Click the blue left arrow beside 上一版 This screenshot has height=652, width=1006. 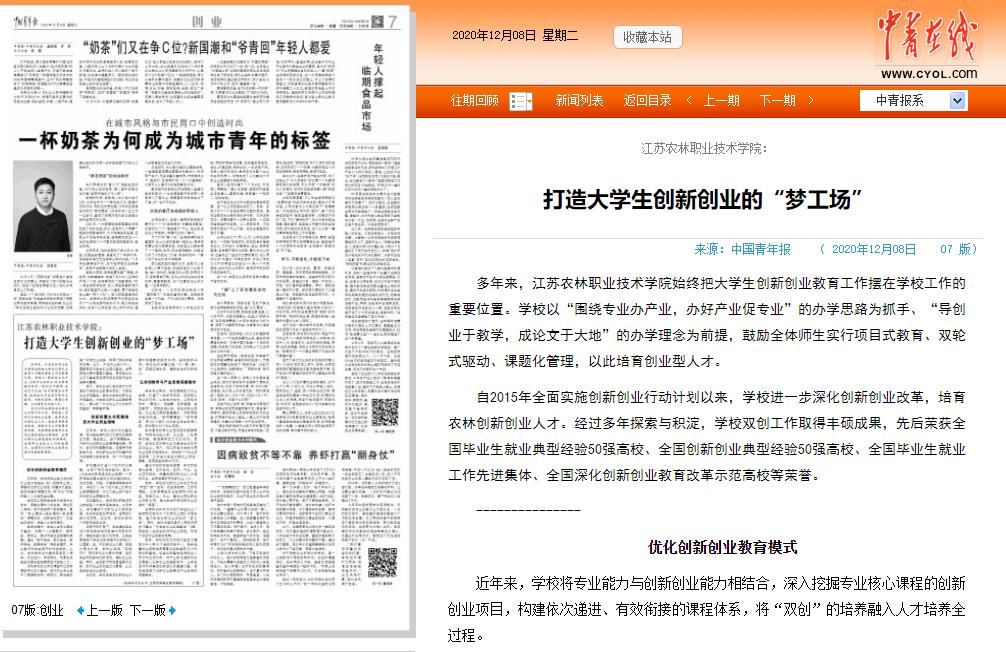[80, 610]
